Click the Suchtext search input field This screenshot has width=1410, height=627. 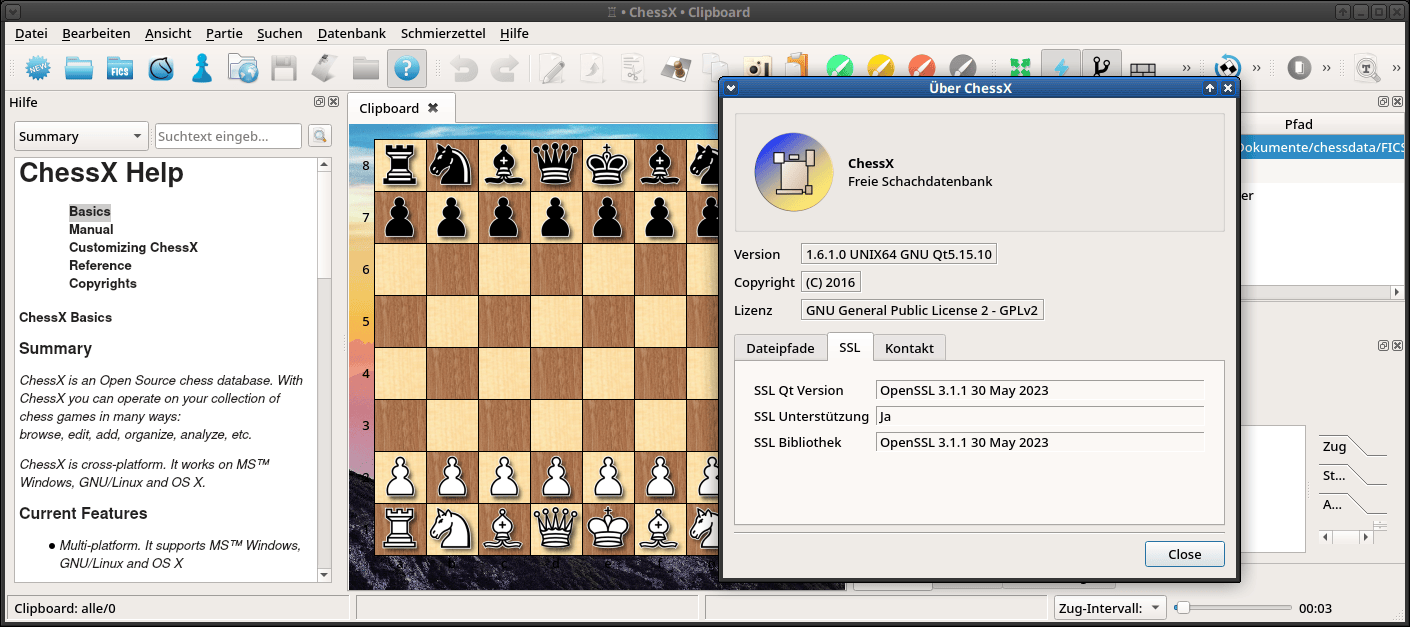[227, 135]
